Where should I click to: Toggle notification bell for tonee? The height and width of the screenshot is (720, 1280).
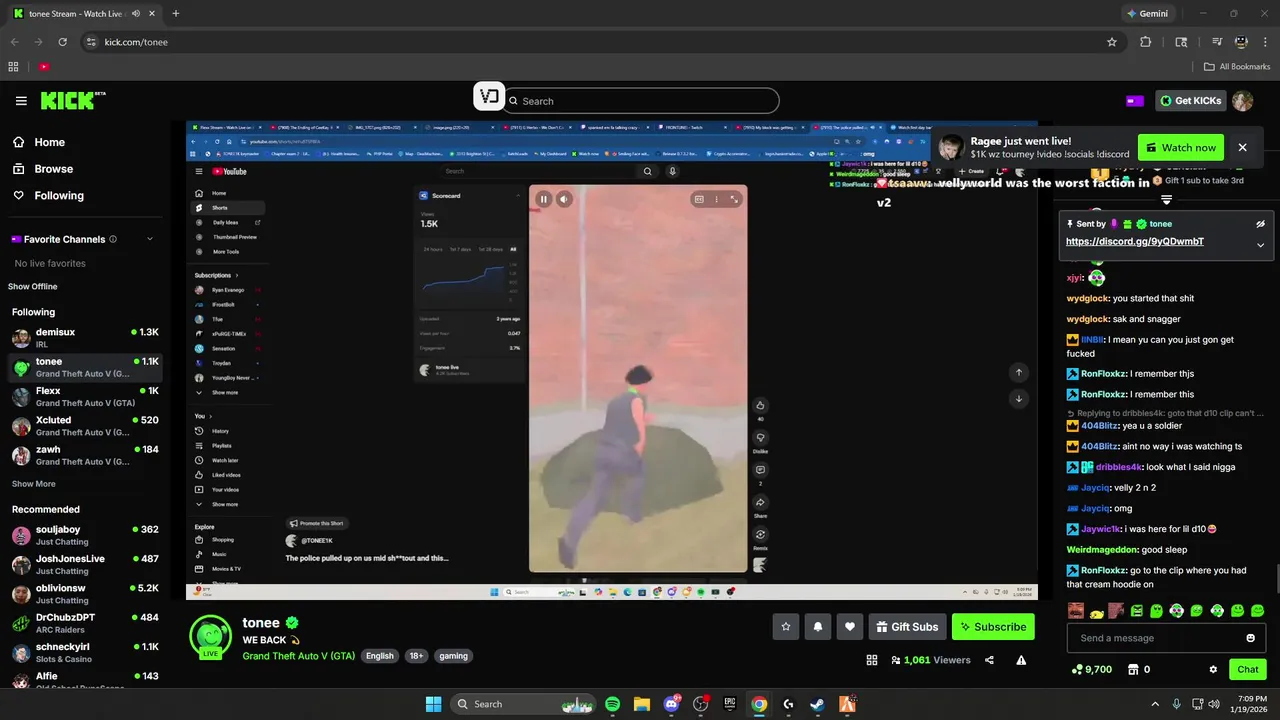818,627
